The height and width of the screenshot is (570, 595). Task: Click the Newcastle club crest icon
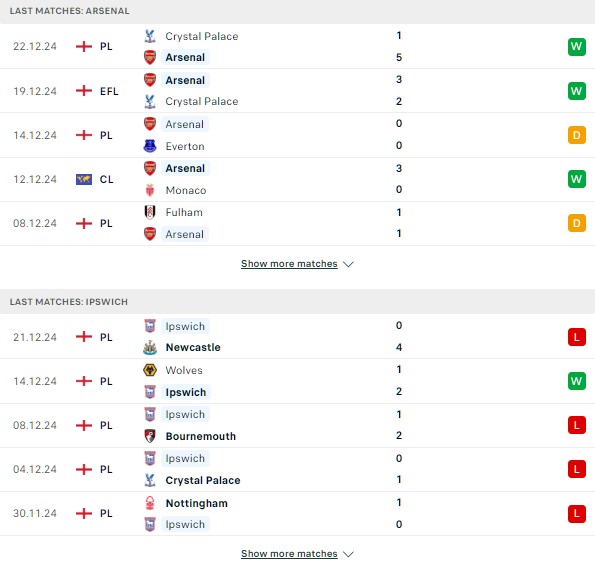pyautogui.click(x=150, y=347)
